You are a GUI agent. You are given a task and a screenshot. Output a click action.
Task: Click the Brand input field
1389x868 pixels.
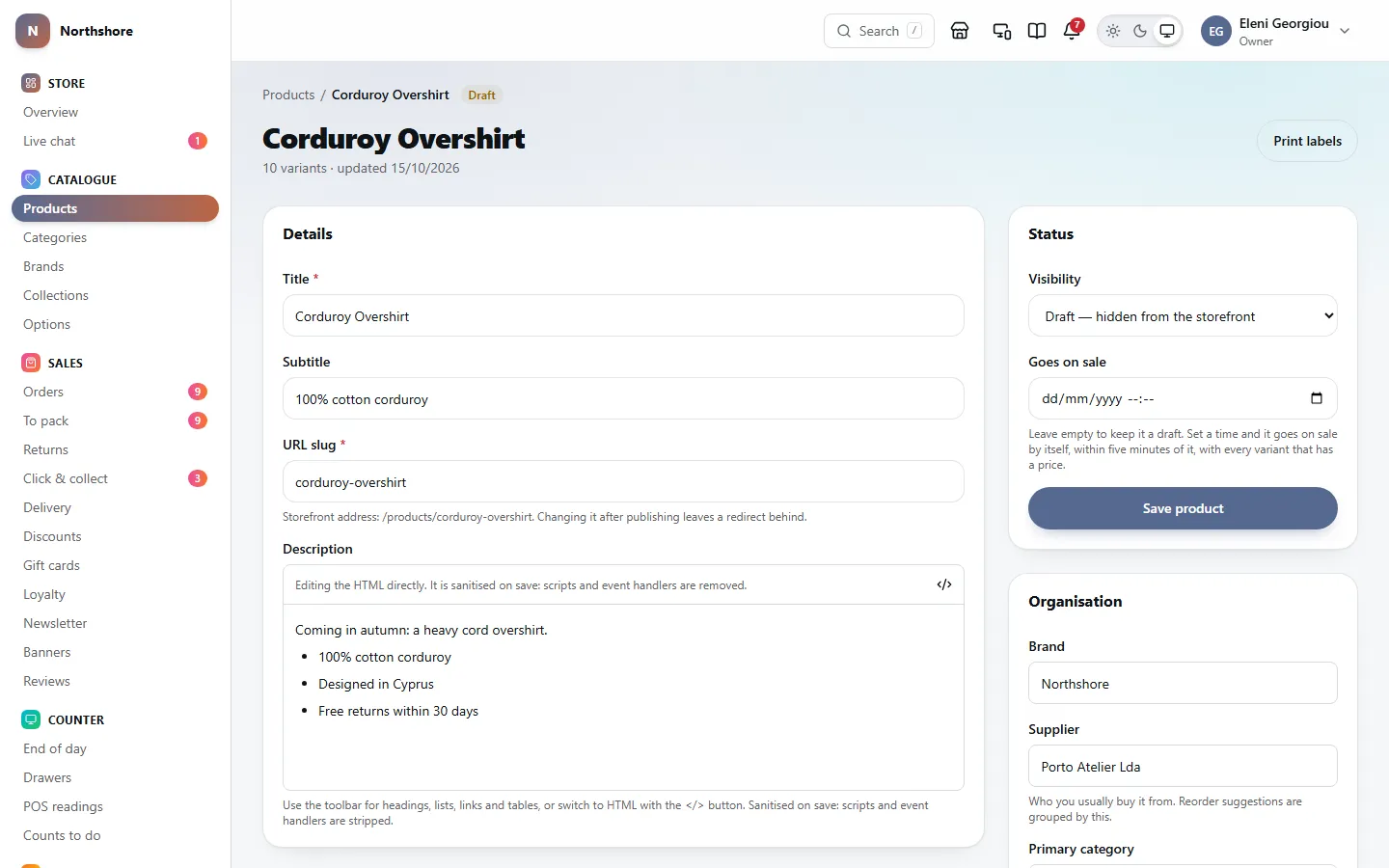(1183, 683)
